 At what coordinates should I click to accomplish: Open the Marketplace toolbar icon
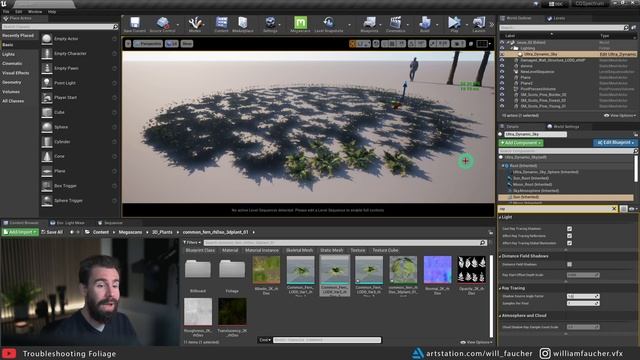(243, 22)
